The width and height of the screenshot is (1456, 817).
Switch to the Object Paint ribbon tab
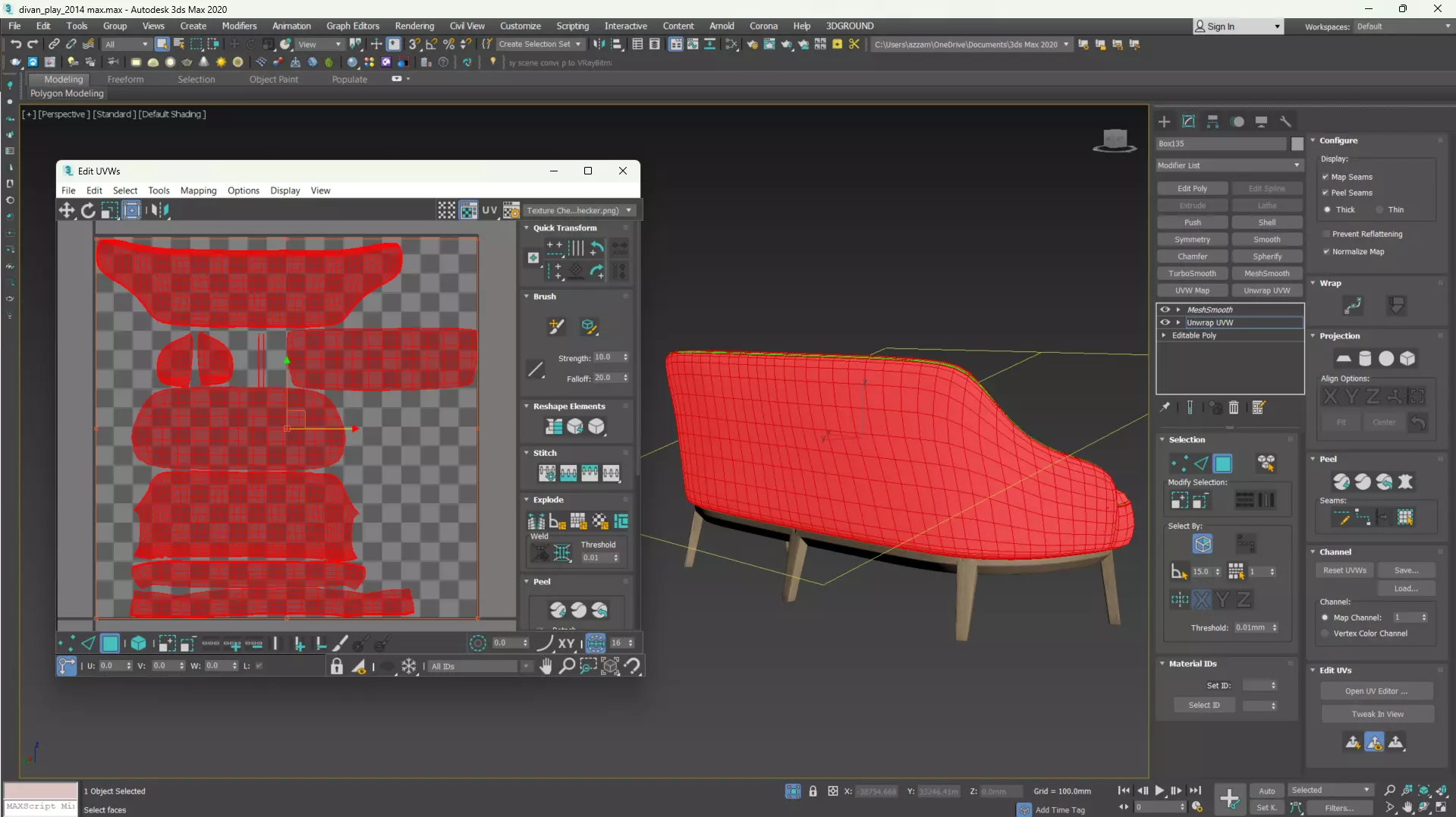coord(274,79)
